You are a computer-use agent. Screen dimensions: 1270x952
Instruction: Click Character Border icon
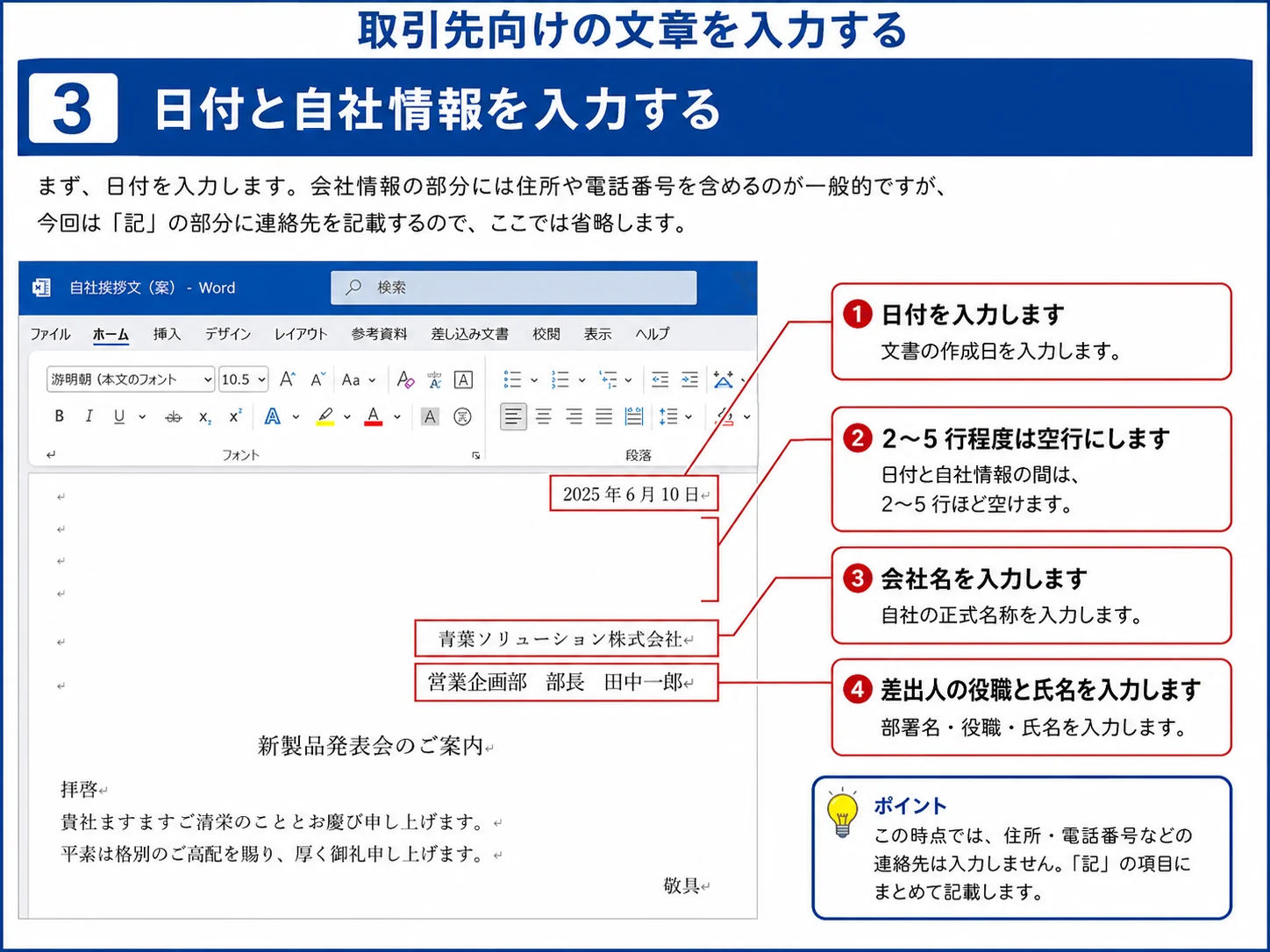coord(463,380)
